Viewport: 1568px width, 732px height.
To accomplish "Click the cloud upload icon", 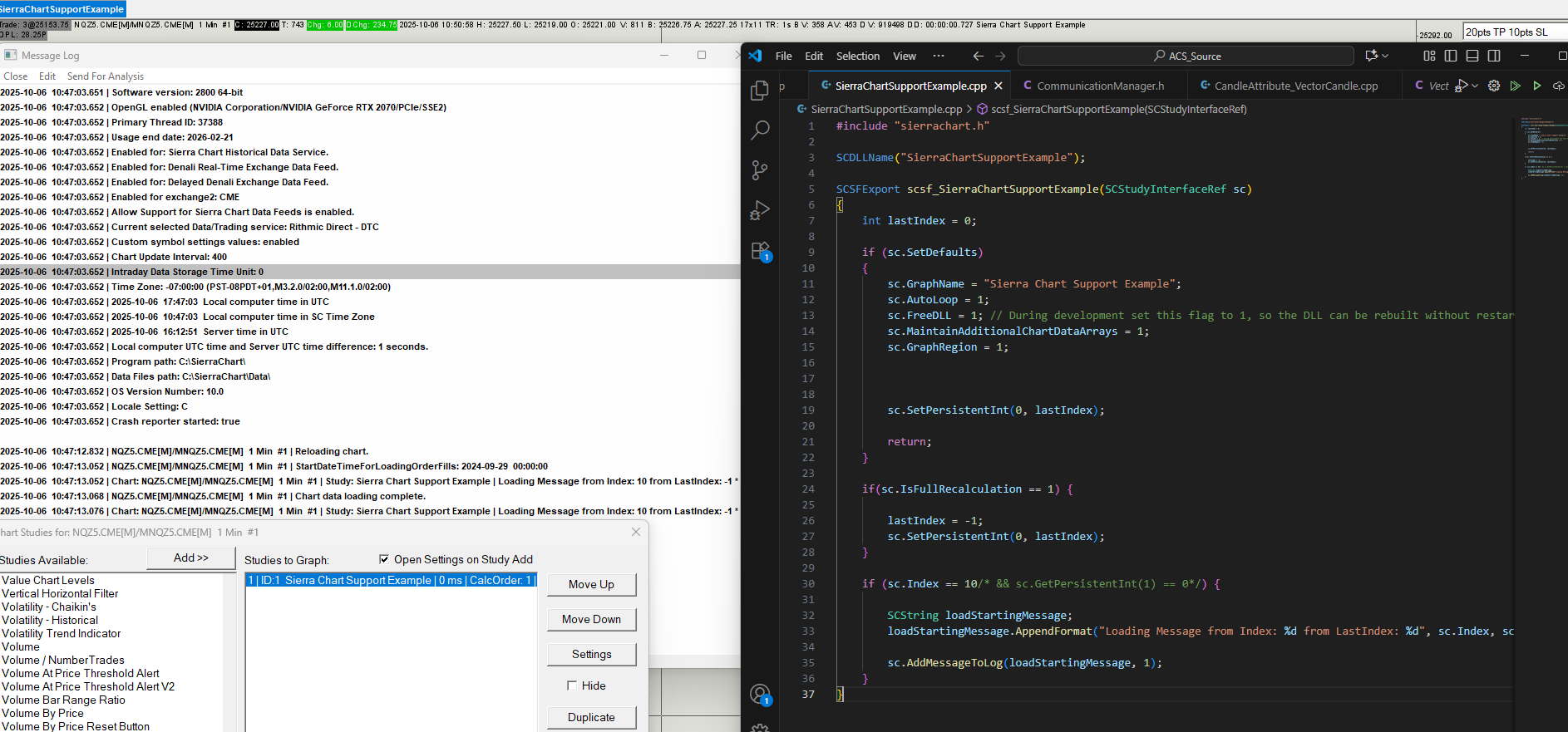I will (1559, 86).
